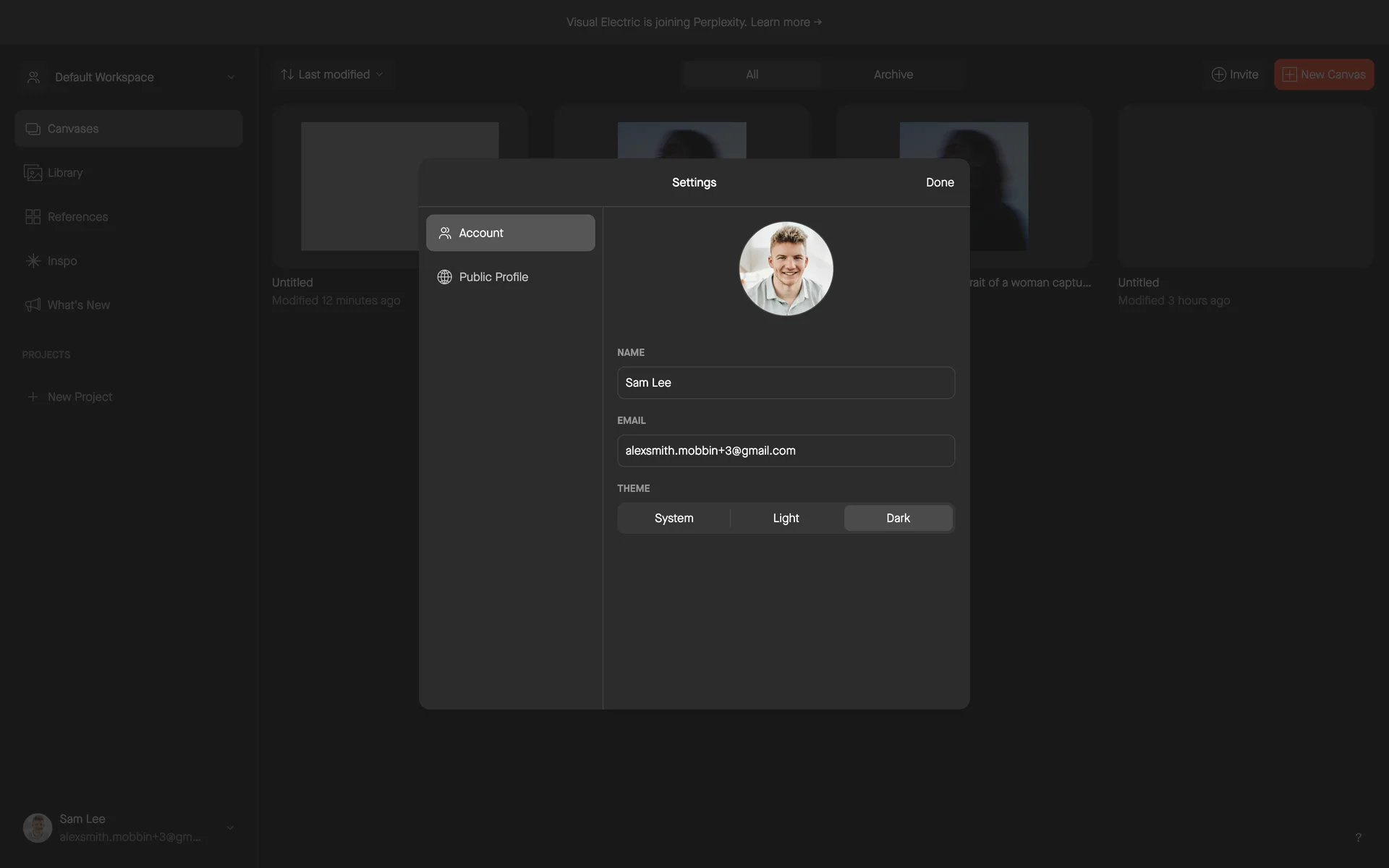
Task: Select the System theme option
Action: tap(674, 518)
